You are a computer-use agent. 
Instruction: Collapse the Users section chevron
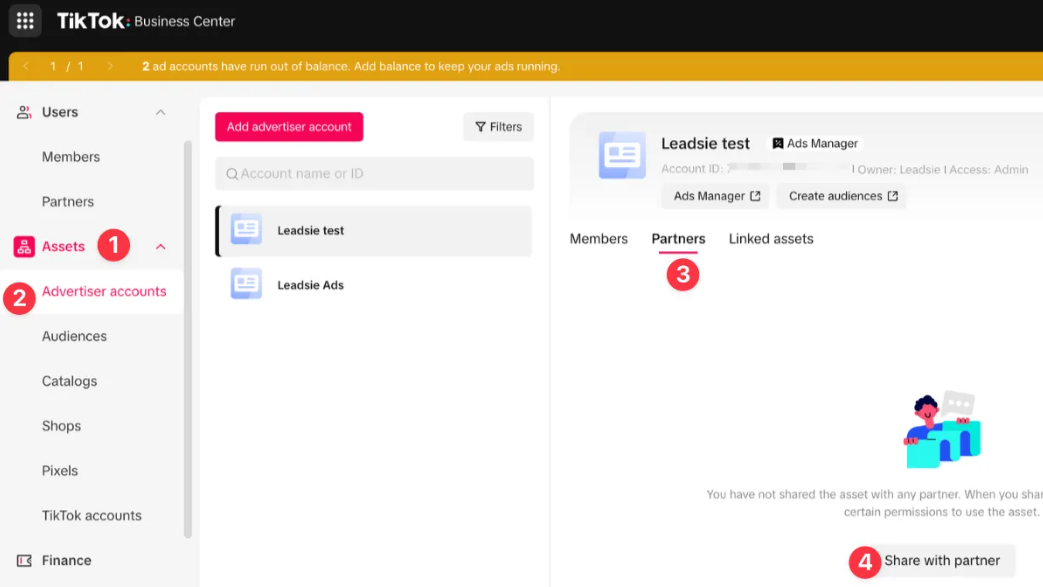point(160,112)
